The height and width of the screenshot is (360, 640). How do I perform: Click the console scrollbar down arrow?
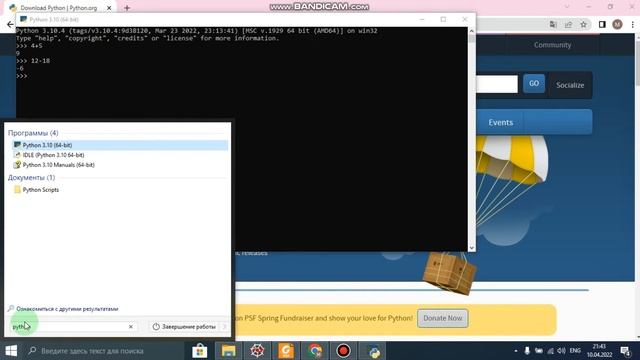(x=471, y=248)
